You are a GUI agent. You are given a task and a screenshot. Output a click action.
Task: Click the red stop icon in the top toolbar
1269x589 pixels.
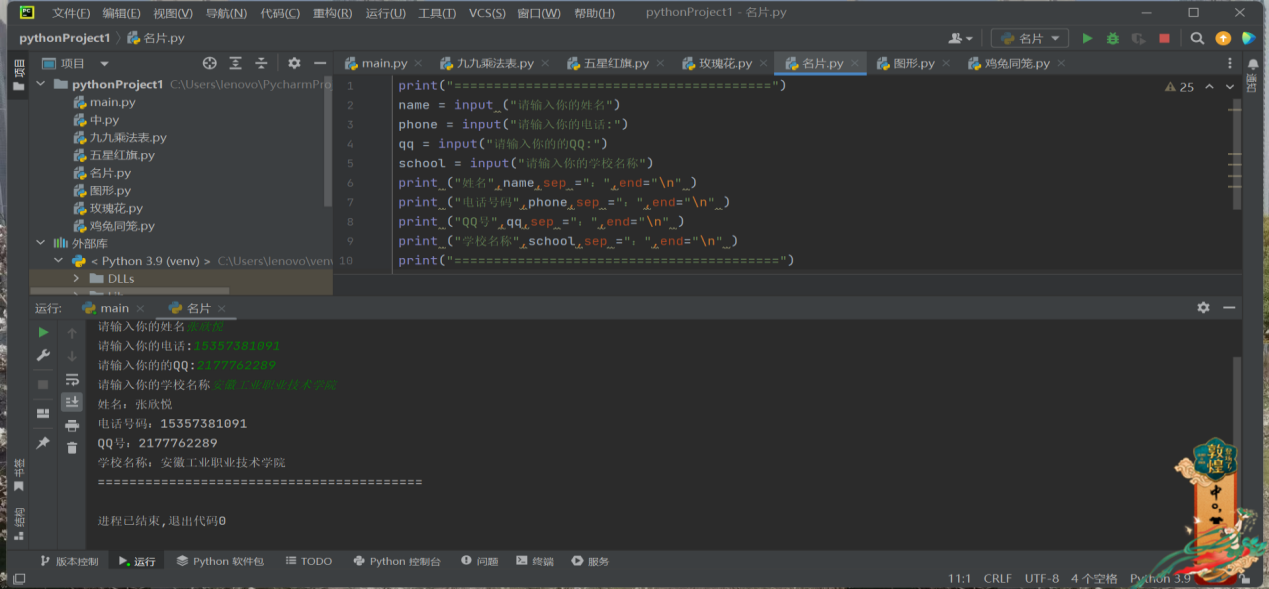(1164, 38)
